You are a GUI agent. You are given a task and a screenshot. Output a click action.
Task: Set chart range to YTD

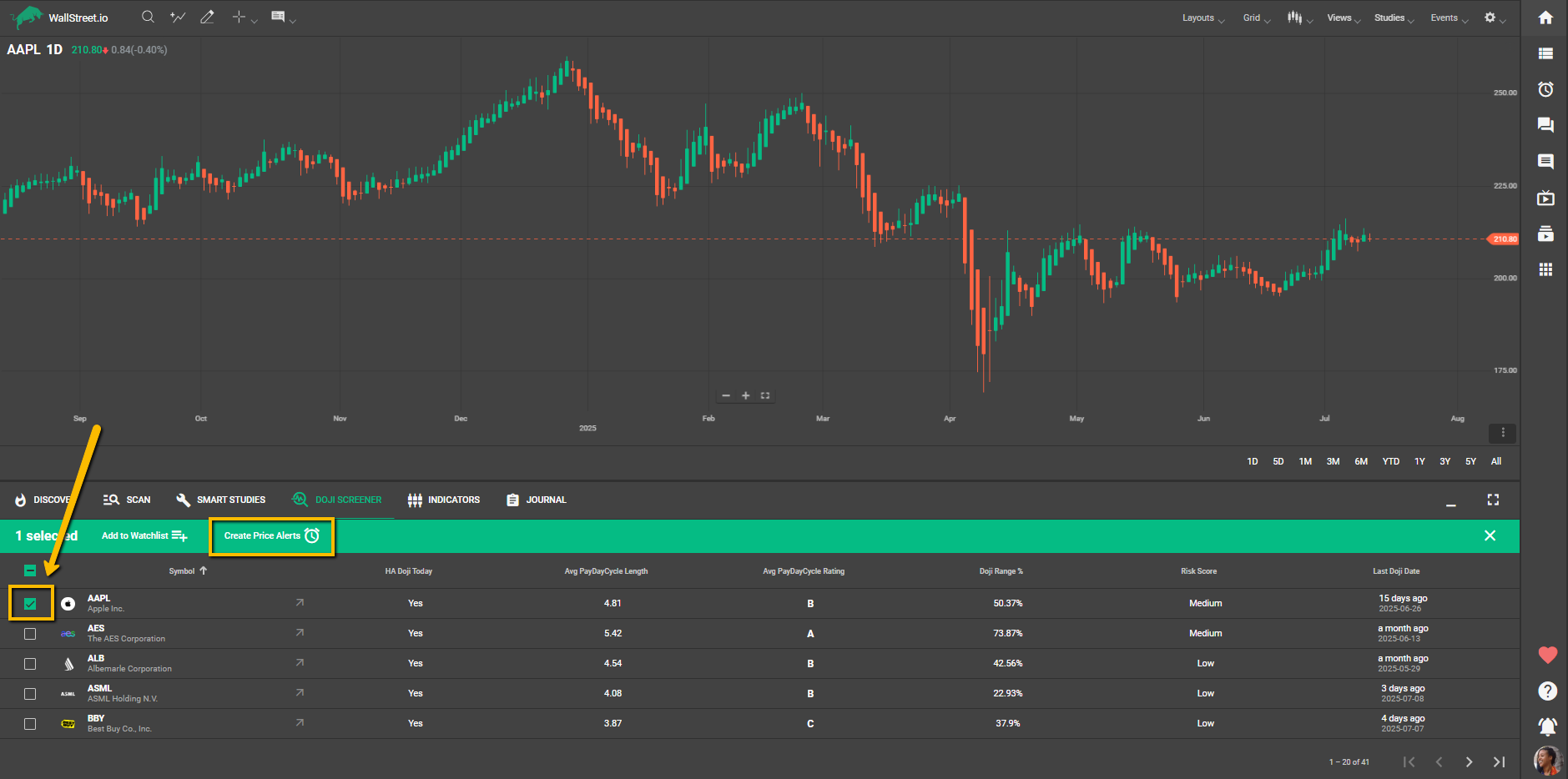tap(1390, 461)
